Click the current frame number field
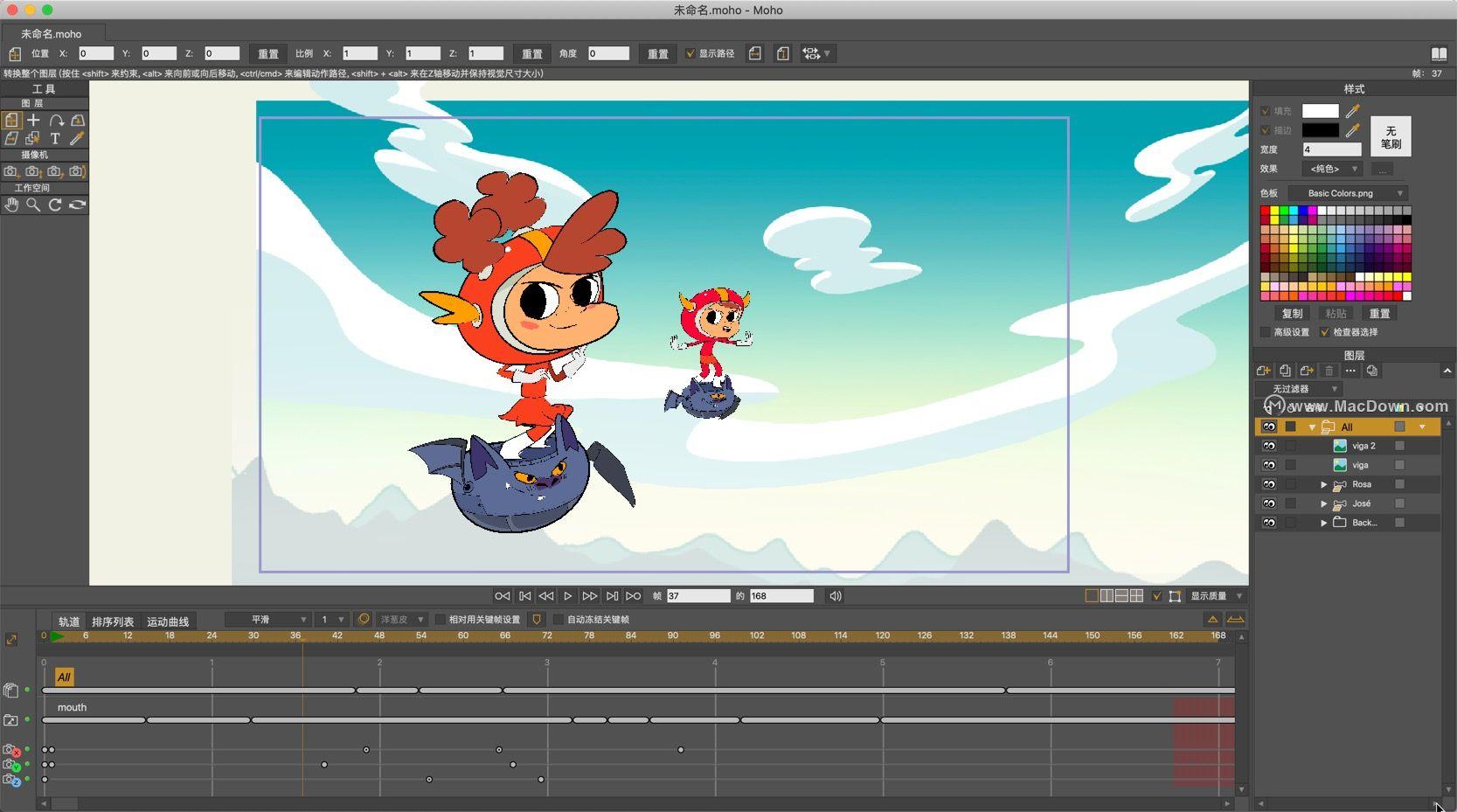The width and height of the screenshot is (1457, 812). [x=698, y=596]
